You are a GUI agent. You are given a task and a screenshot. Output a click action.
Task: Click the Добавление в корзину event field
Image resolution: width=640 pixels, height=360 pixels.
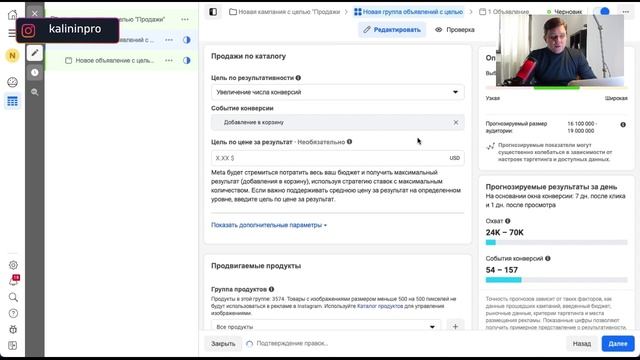coord(338,122)
